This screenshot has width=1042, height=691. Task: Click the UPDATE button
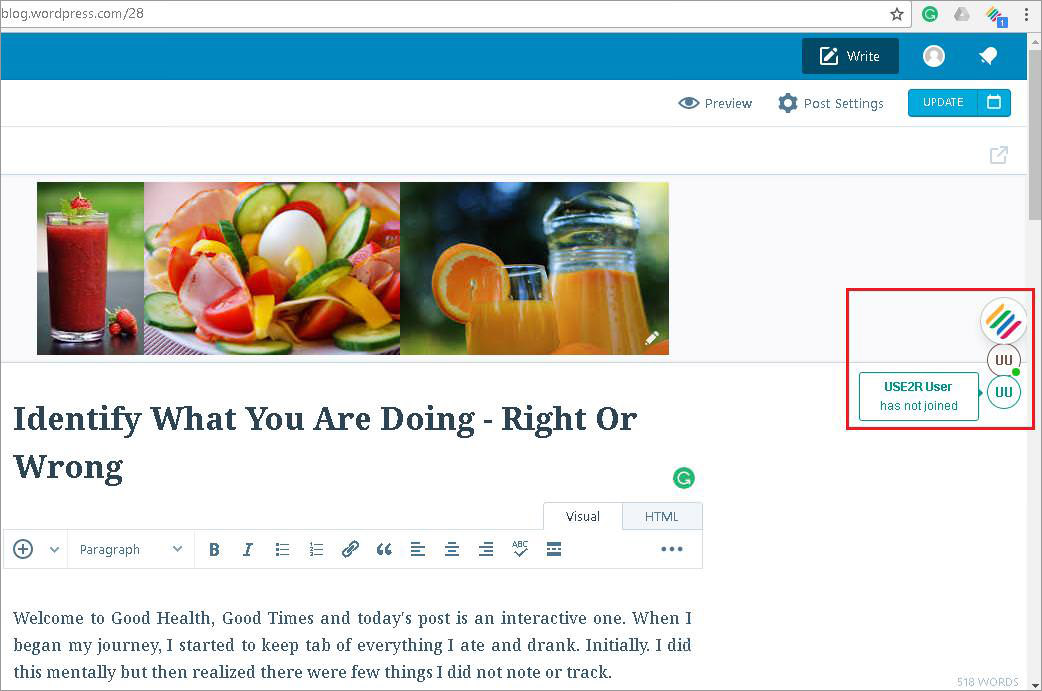tap(943, 102)
